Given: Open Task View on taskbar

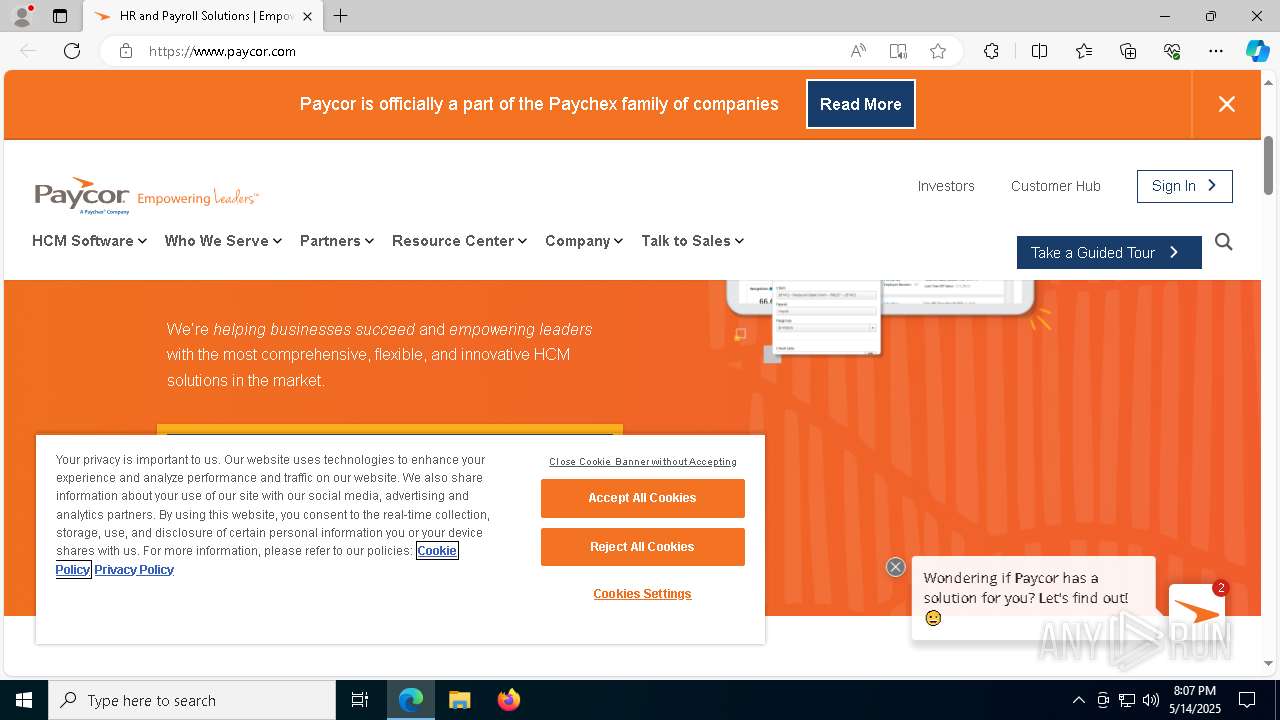Looking at the screenshot, I should [360, 700].
